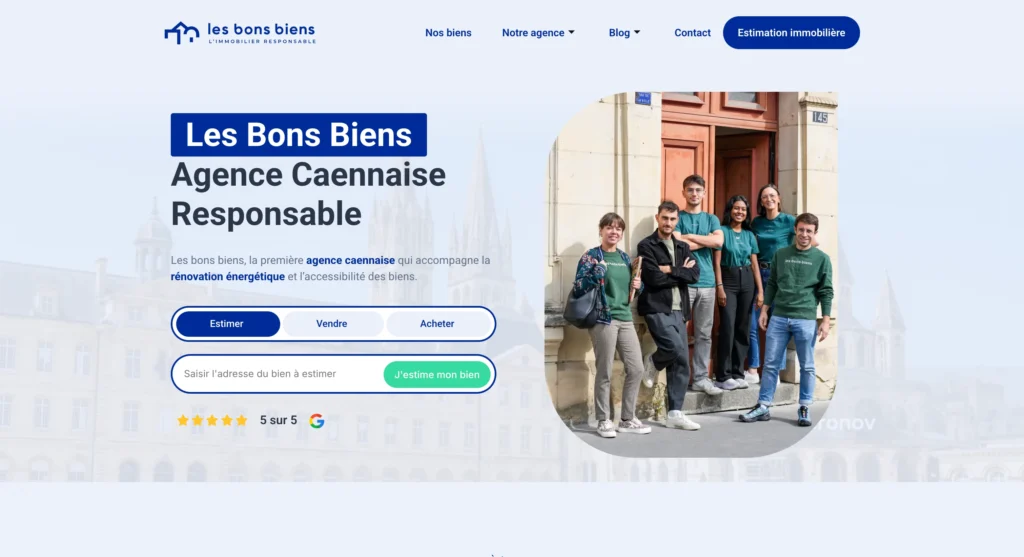Image resolution: width=1024 pixels, height=557 pixels.
Task: Focus the address input to estimate
Action: pyautogui.click(x=280, y=374)
